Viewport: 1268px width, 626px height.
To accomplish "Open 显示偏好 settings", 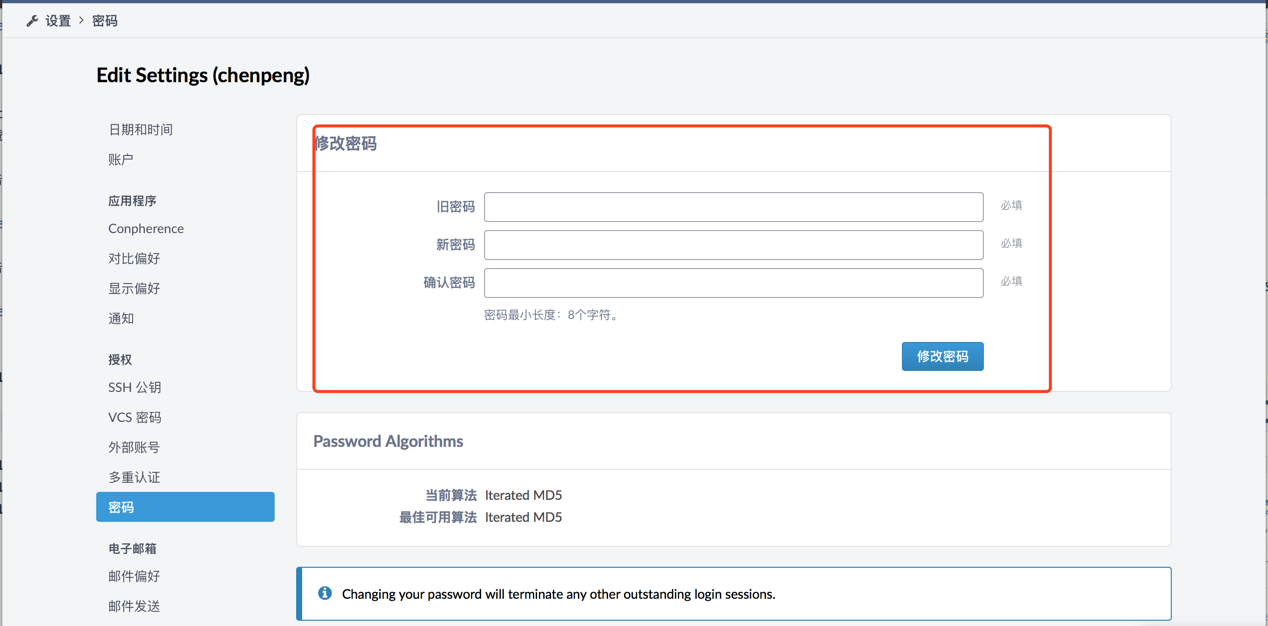I will pos(134,288).
